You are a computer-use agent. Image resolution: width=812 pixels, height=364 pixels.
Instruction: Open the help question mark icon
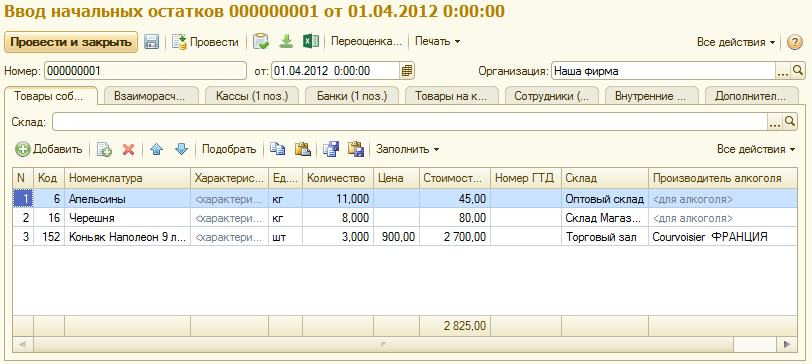tap(794, 42)
